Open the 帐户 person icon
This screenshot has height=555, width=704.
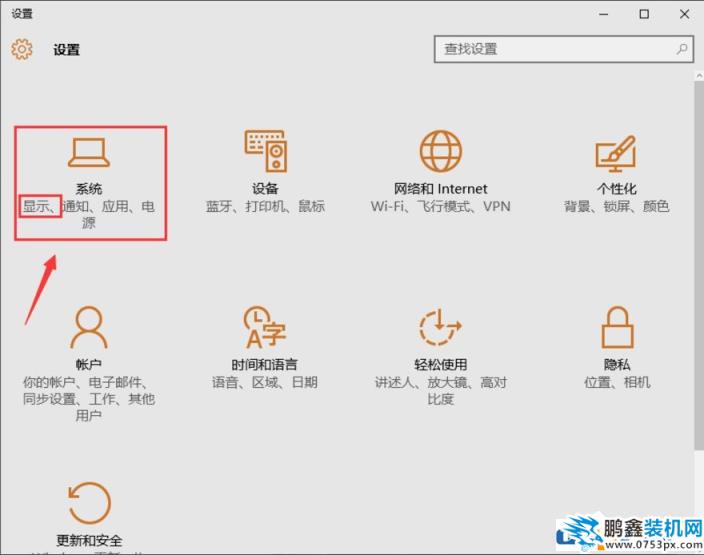click(x=89, y=327)
